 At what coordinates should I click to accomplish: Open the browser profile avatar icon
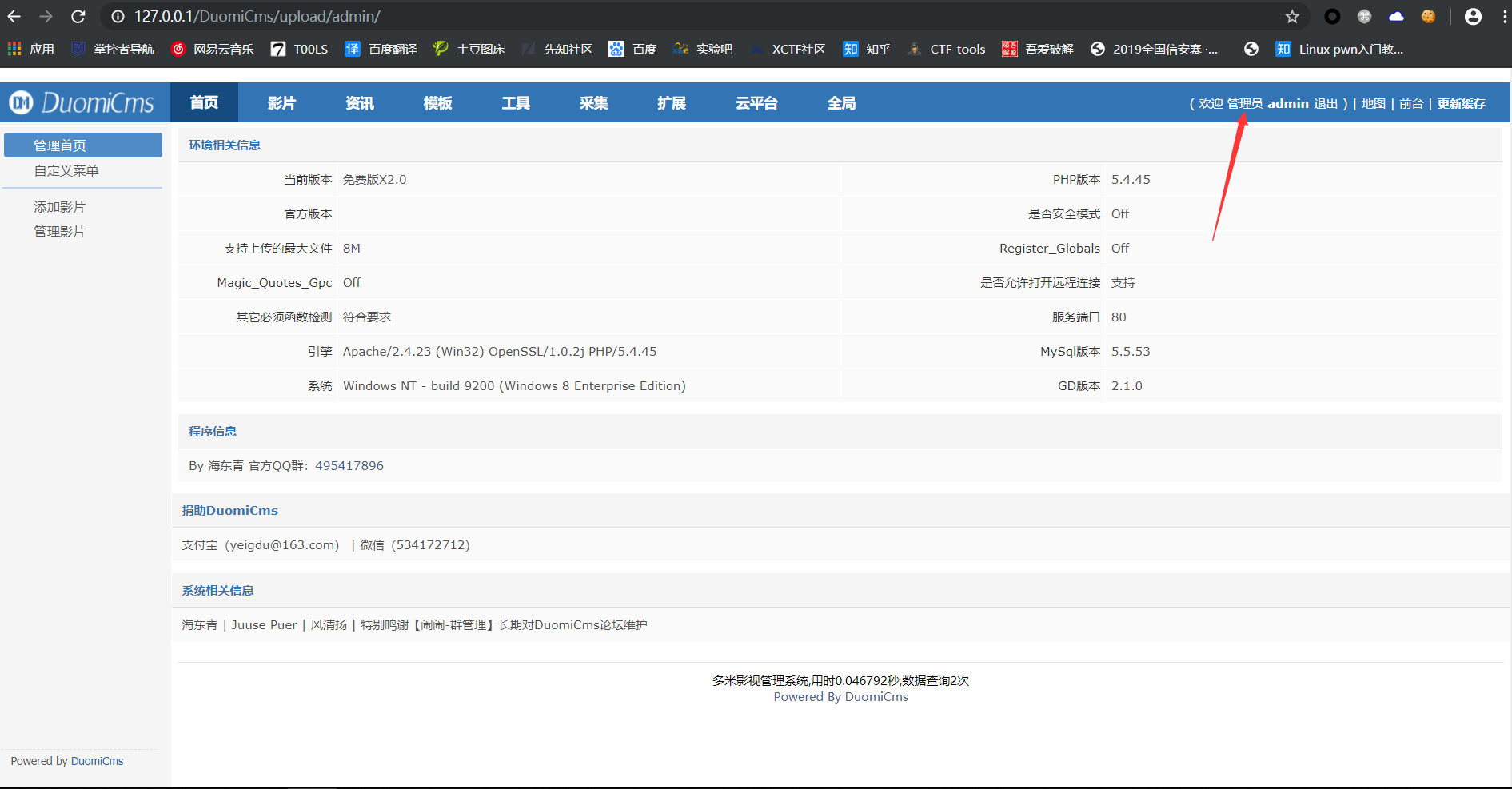pos(1473,16)
